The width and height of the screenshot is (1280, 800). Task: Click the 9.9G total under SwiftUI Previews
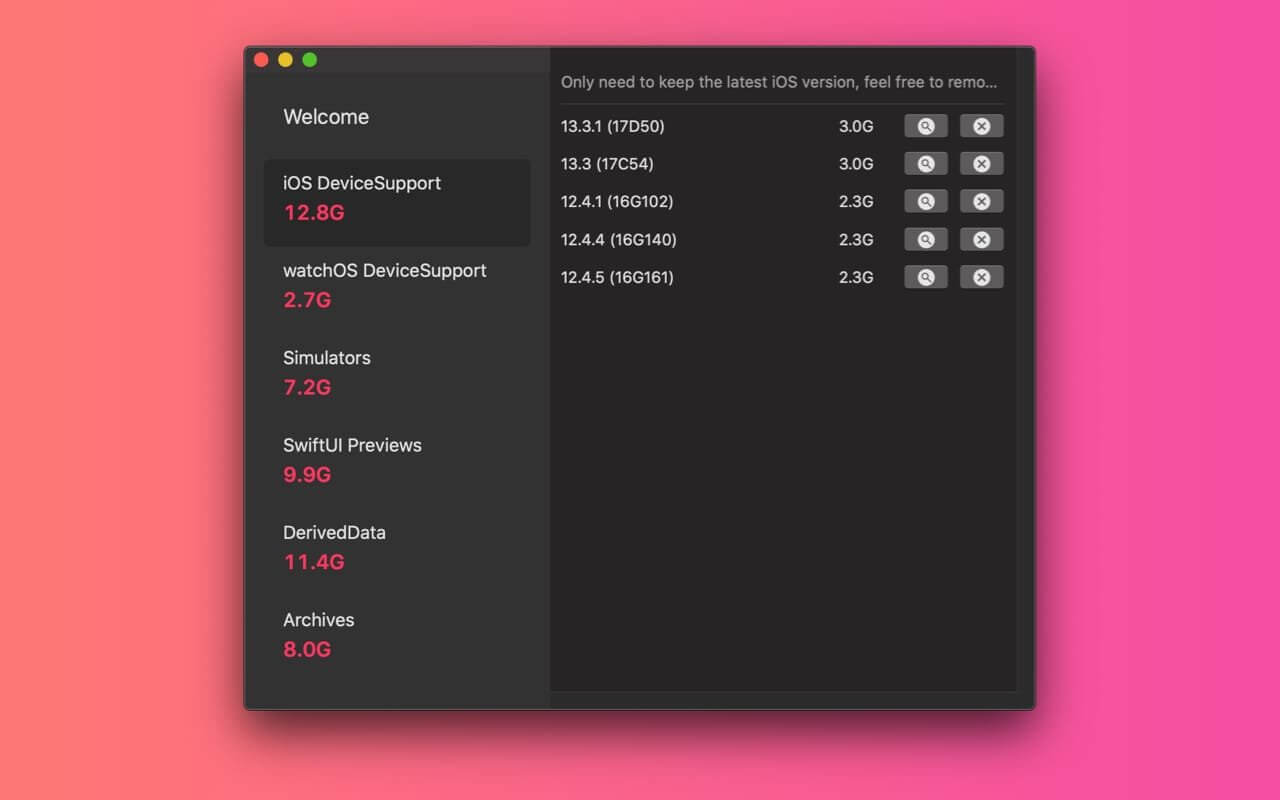pos(307,474)
